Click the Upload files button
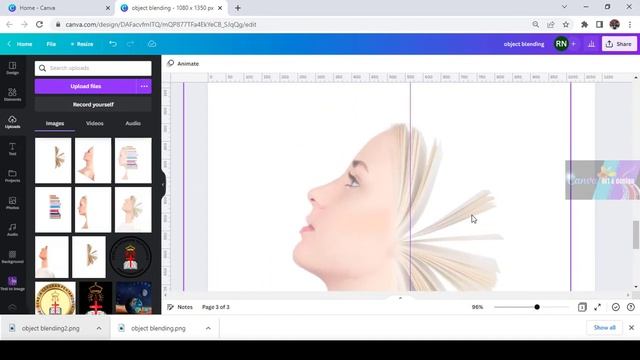 click(85, 86)
